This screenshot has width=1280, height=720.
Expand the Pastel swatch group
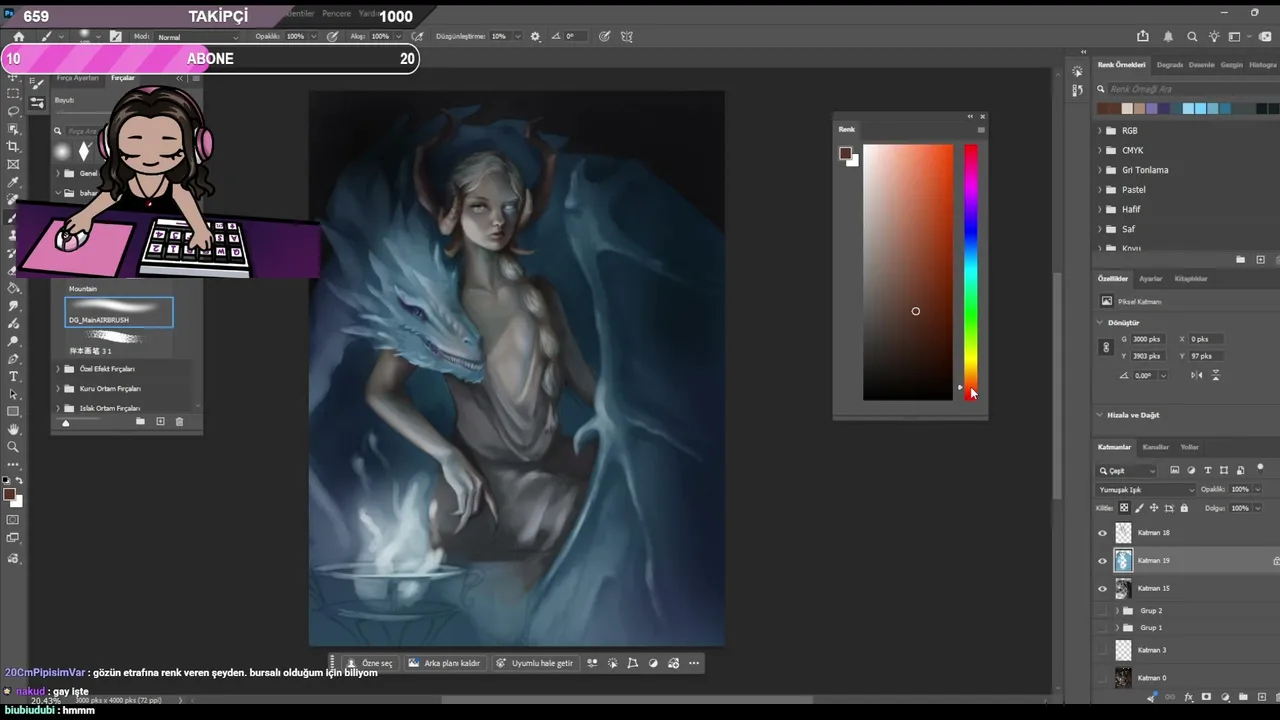(1100, 190)
